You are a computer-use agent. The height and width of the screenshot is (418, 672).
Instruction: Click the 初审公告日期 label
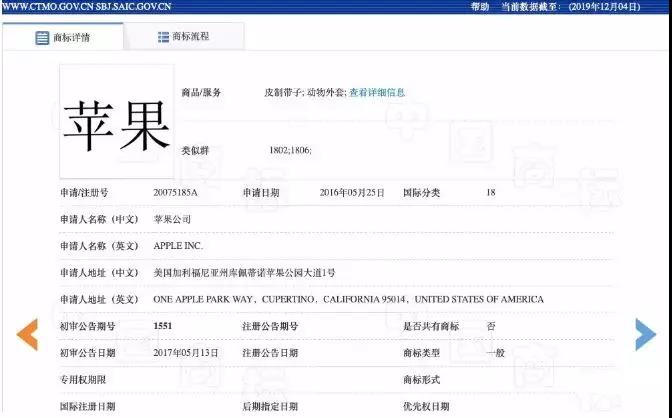pyautogui.click(x=87, y=353)
